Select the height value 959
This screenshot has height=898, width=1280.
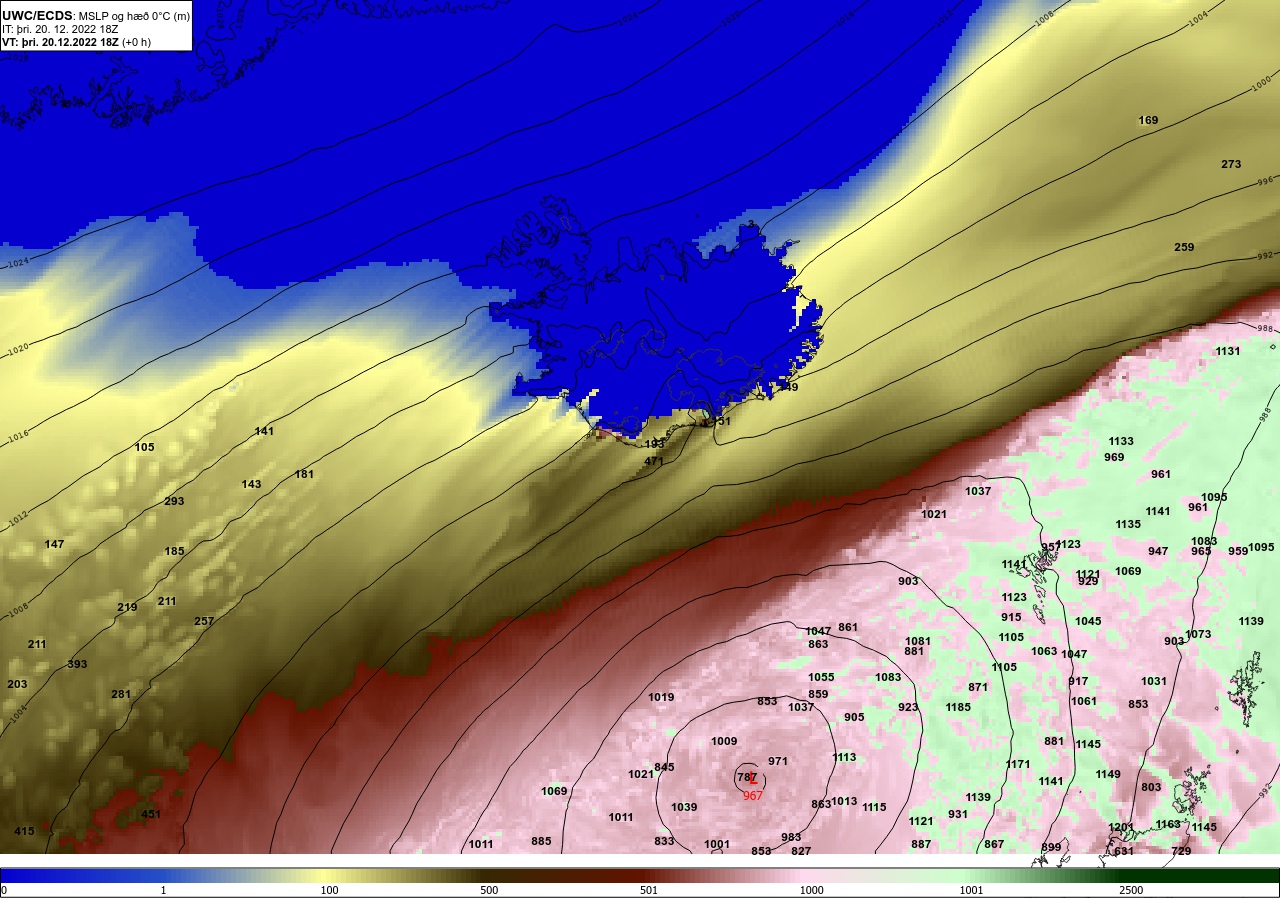pos(1238,551)
